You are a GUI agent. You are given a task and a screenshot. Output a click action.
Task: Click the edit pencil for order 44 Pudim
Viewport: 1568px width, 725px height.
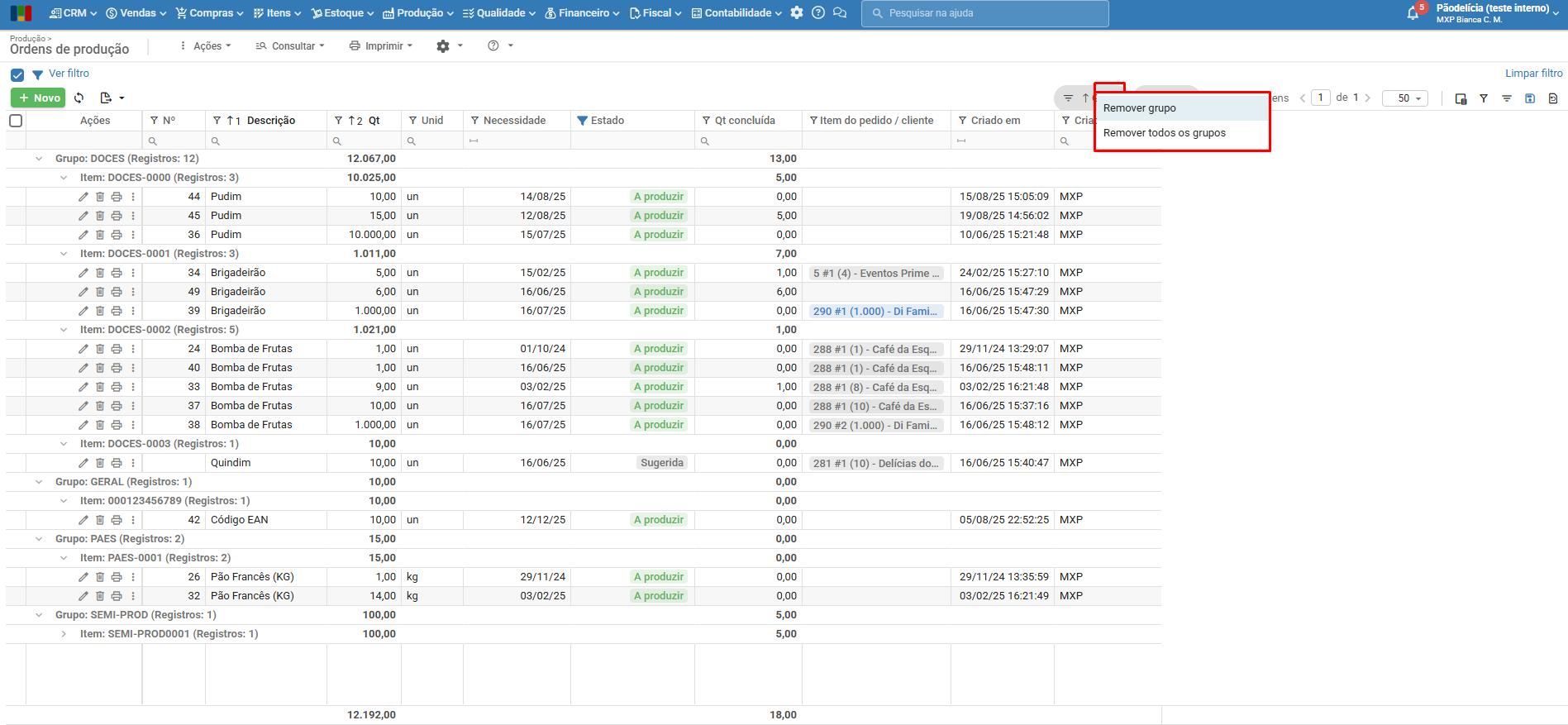(x=83, y=197)
